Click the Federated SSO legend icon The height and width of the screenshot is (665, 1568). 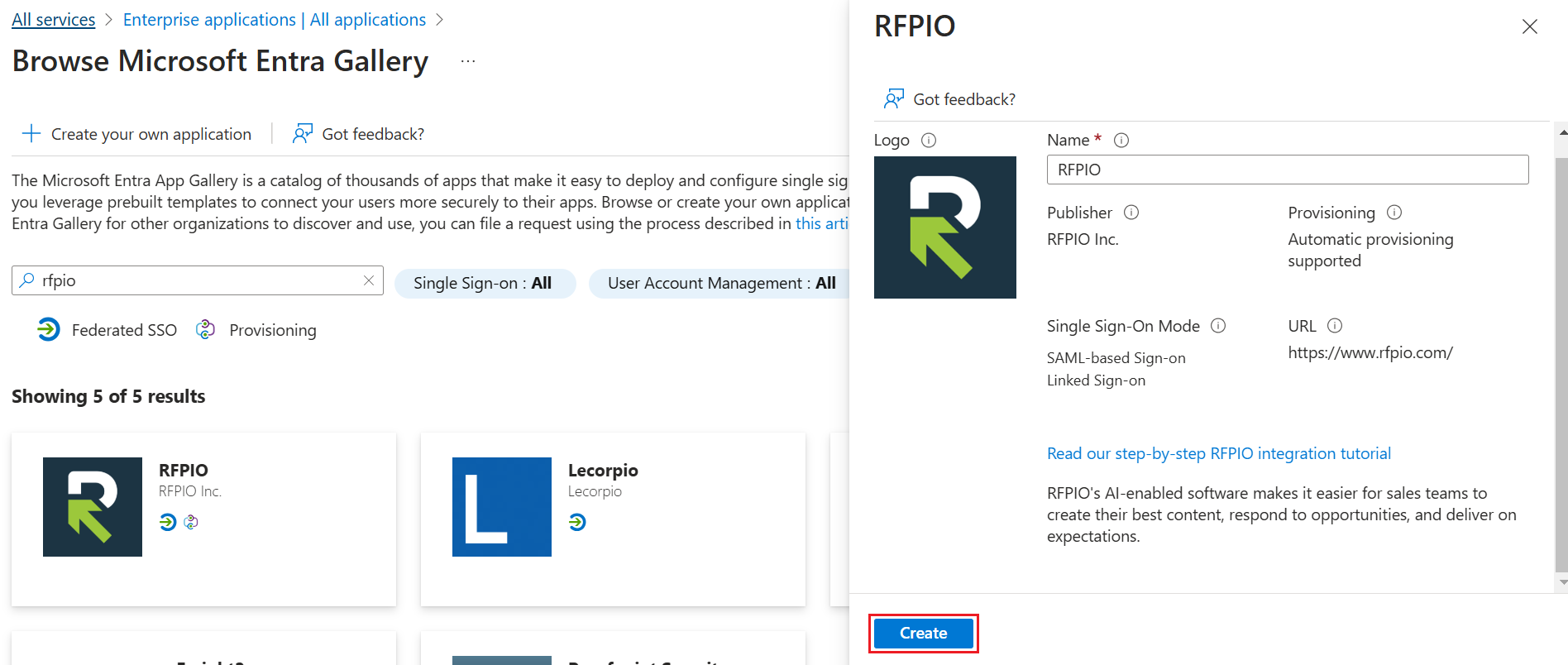coord(49,329)
